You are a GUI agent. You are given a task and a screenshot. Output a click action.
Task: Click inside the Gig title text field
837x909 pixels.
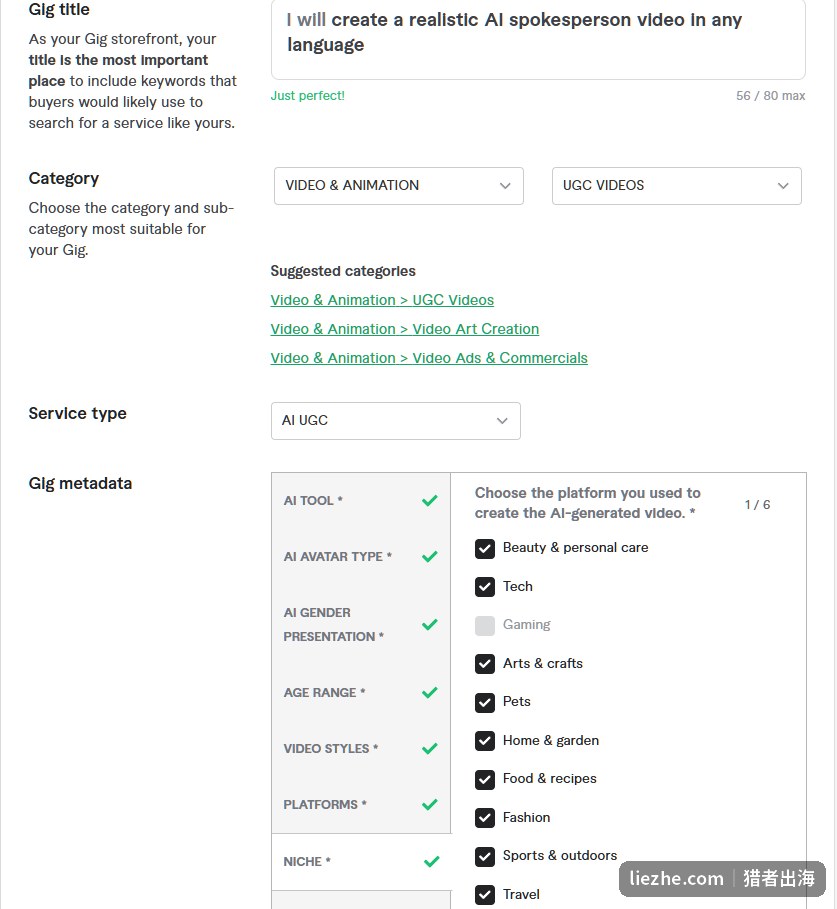click(538, 39)
